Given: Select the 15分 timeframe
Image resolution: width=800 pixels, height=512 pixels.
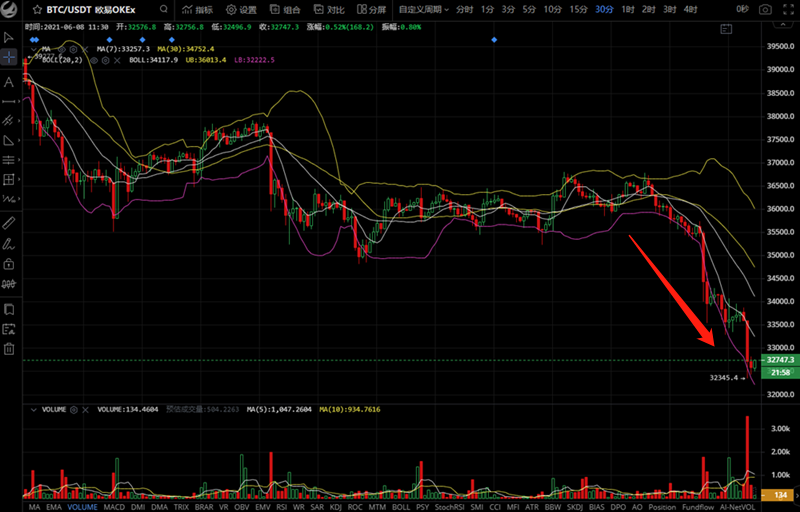Looking at the screenshot, I should click(579, 9).
